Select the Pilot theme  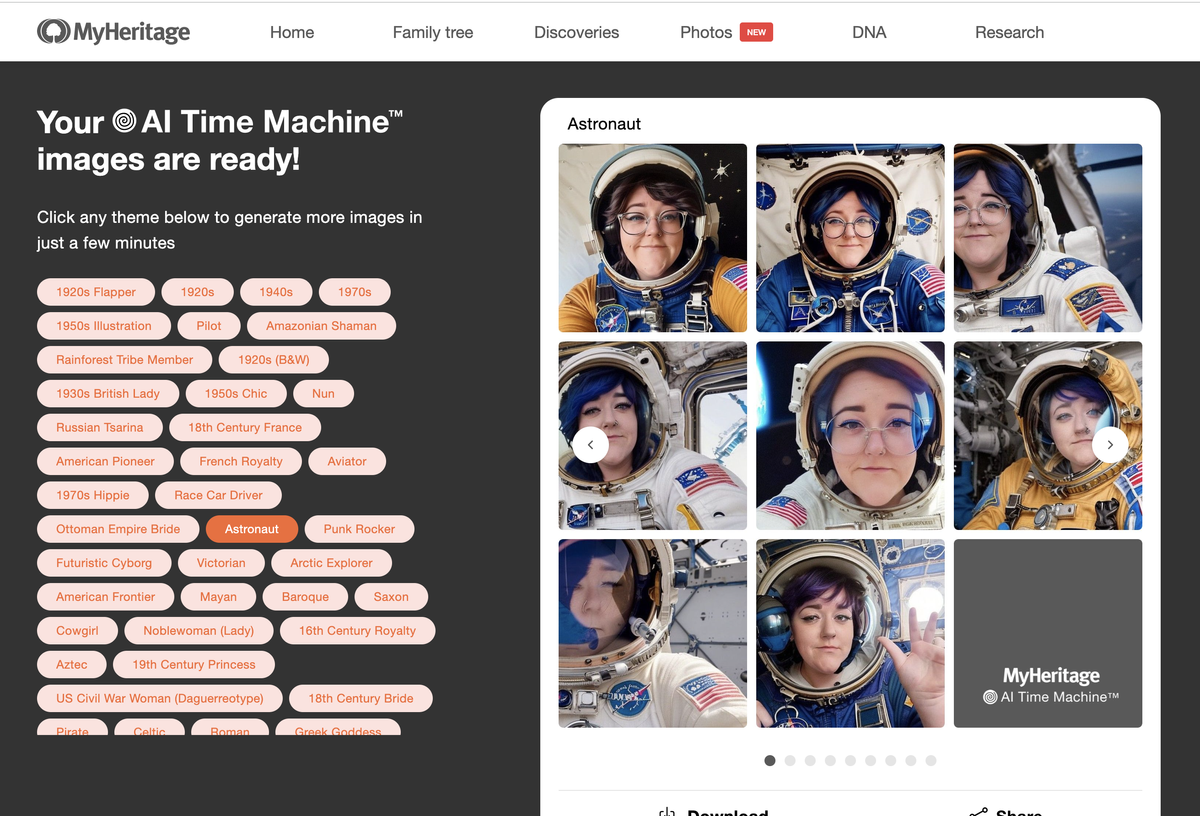208,325
